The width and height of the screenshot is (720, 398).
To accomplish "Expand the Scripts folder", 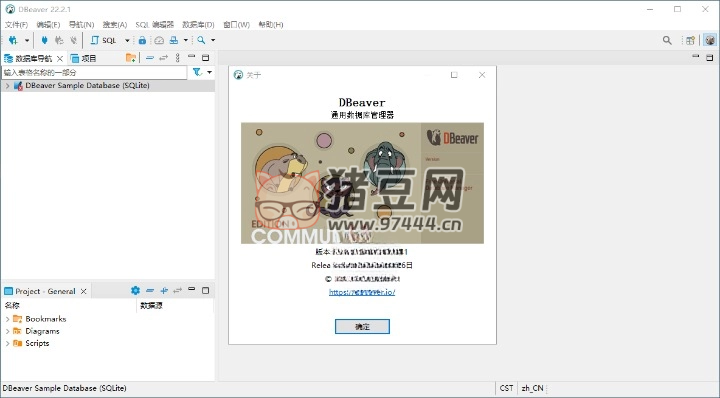I will [x=7, y=343].
